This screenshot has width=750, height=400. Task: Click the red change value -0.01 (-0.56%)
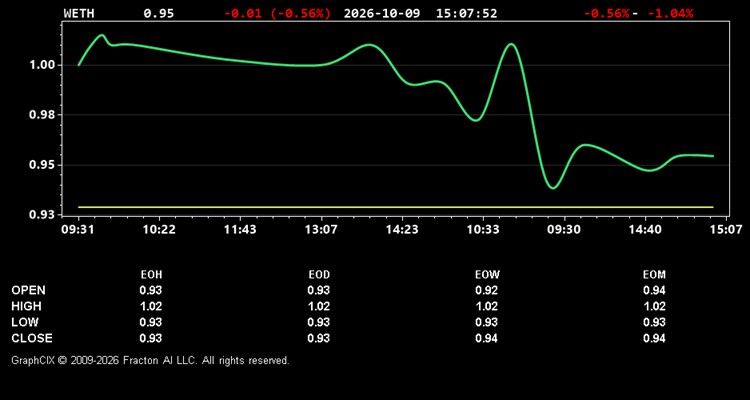point(277,13)
